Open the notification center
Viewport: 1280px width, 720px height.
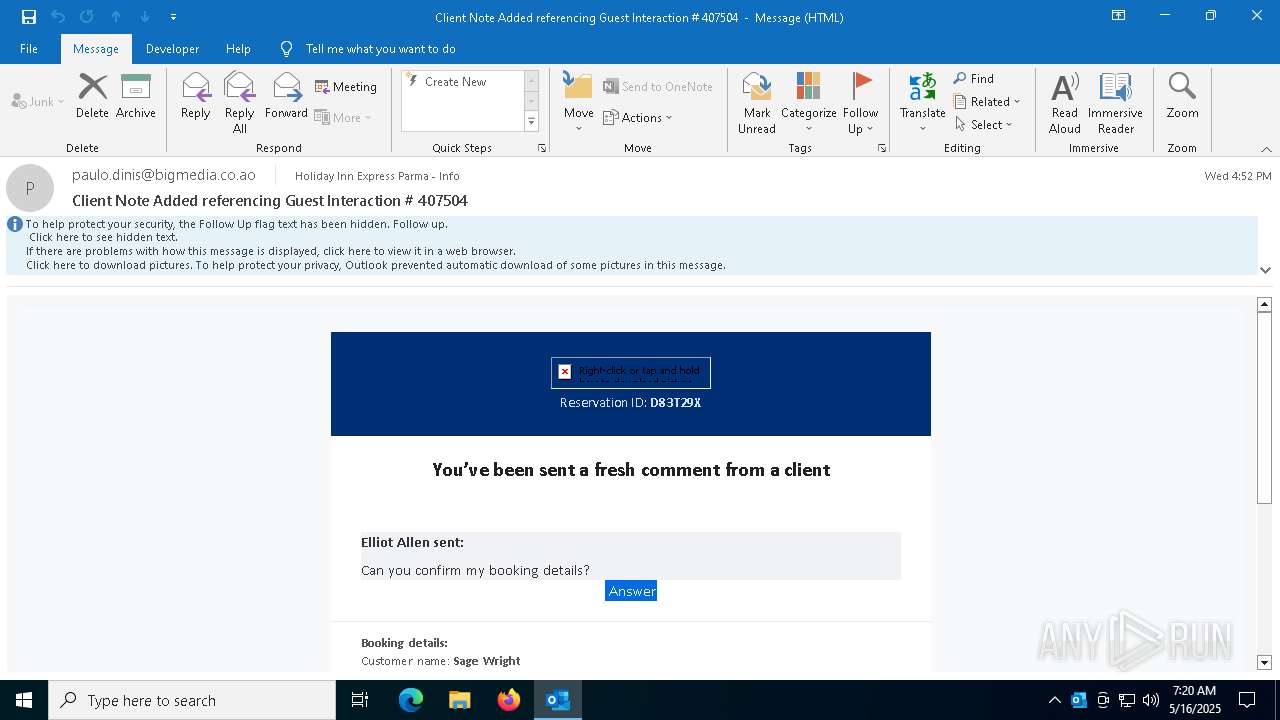tap(1247, 700)
